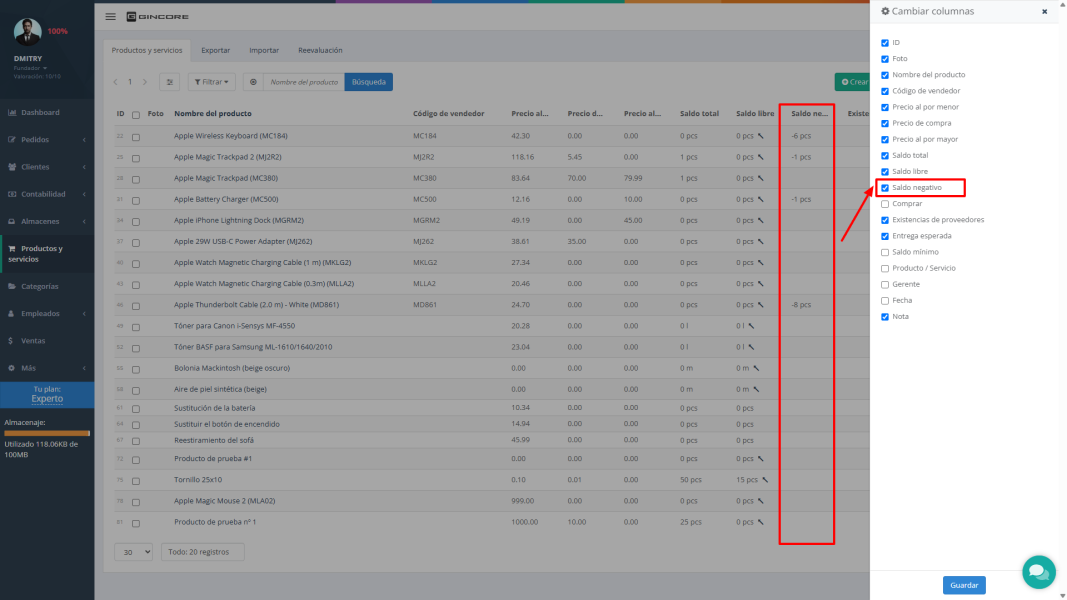Image resolution: width=1067 pixels, height=600 pixels.
Task: Click the Contabilidad sidebar icon
Action: tap(12, 194)
